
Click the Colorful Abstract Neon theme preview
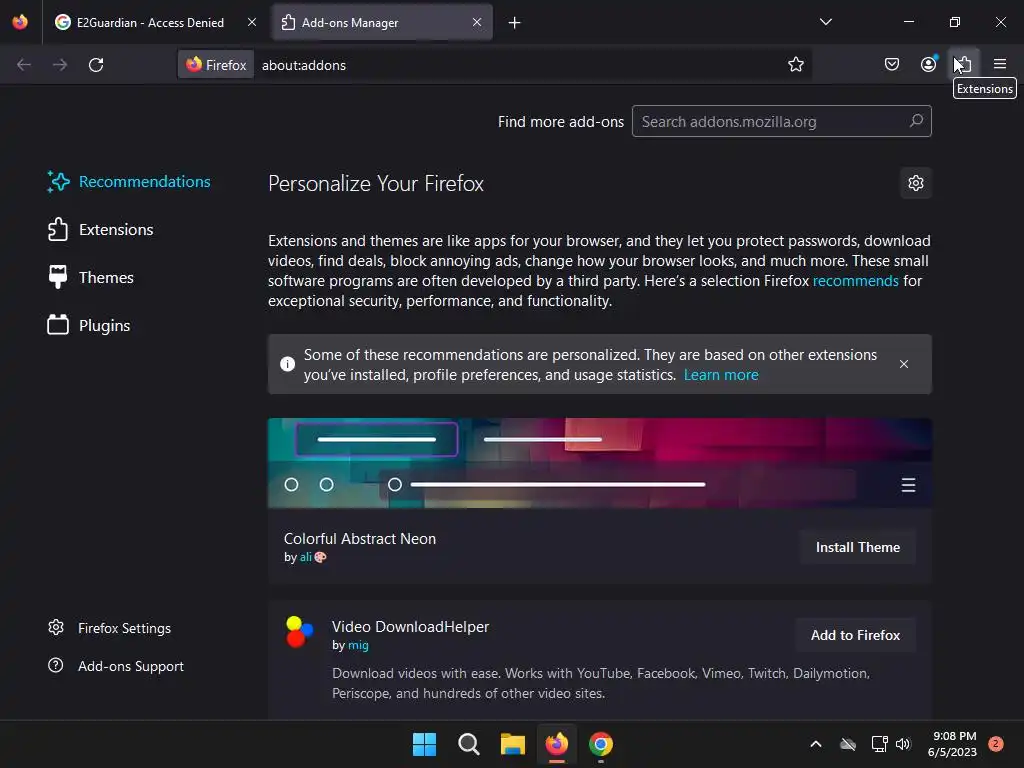[600, 463]
